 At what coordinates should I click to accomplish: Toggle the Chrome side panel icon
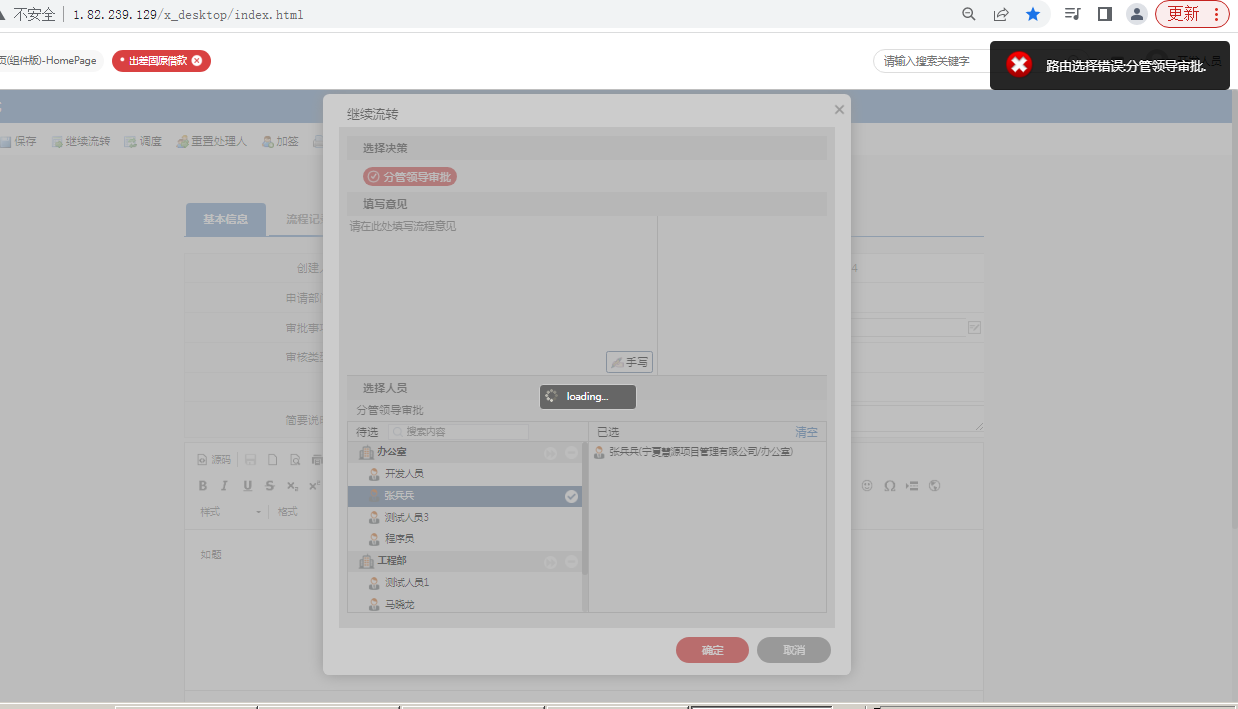click(x=1105, y=14)
